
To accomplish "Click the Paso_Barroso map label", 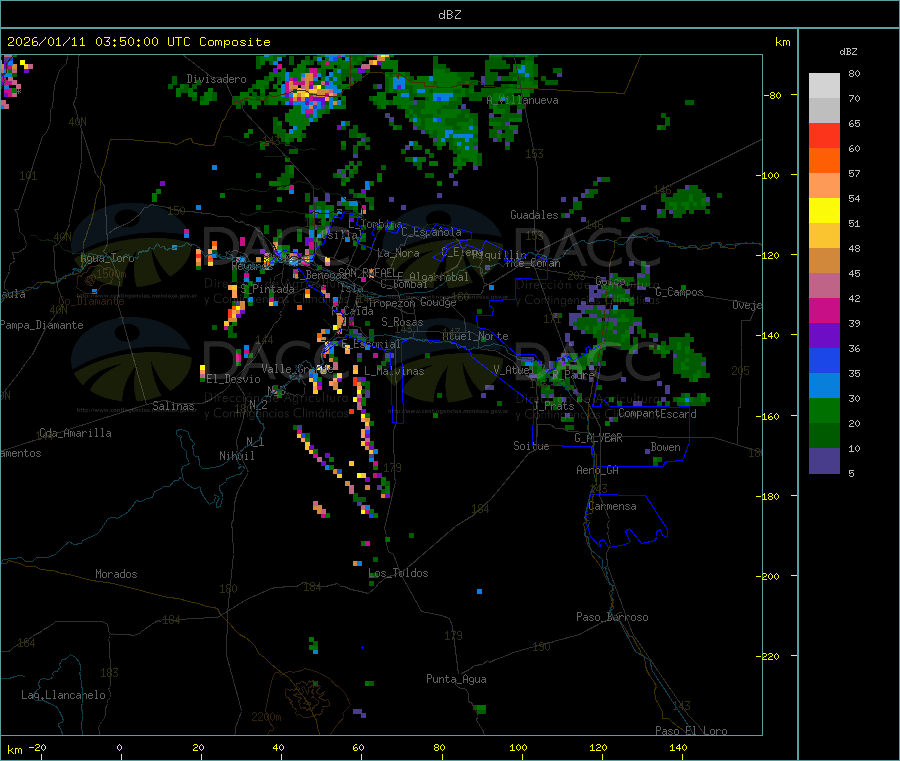I will pos(612,617).
